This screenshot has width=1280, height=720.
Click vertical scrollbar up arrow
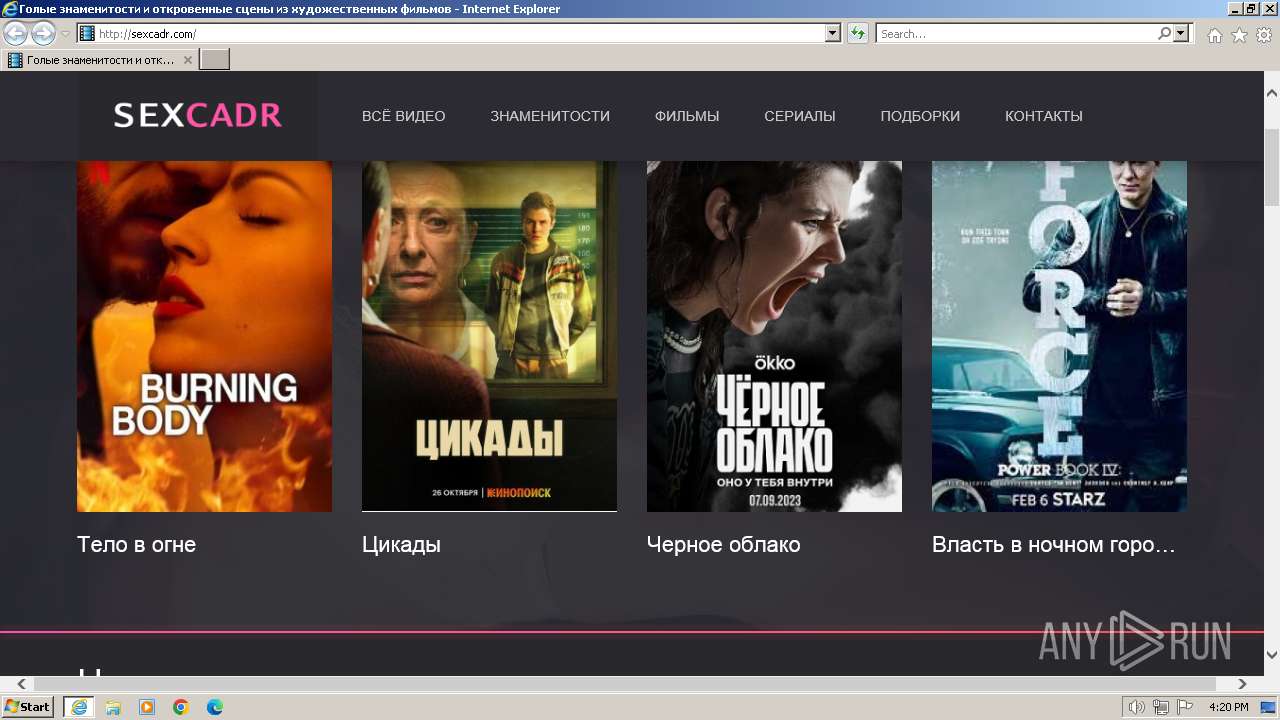tap(1272, 93)
